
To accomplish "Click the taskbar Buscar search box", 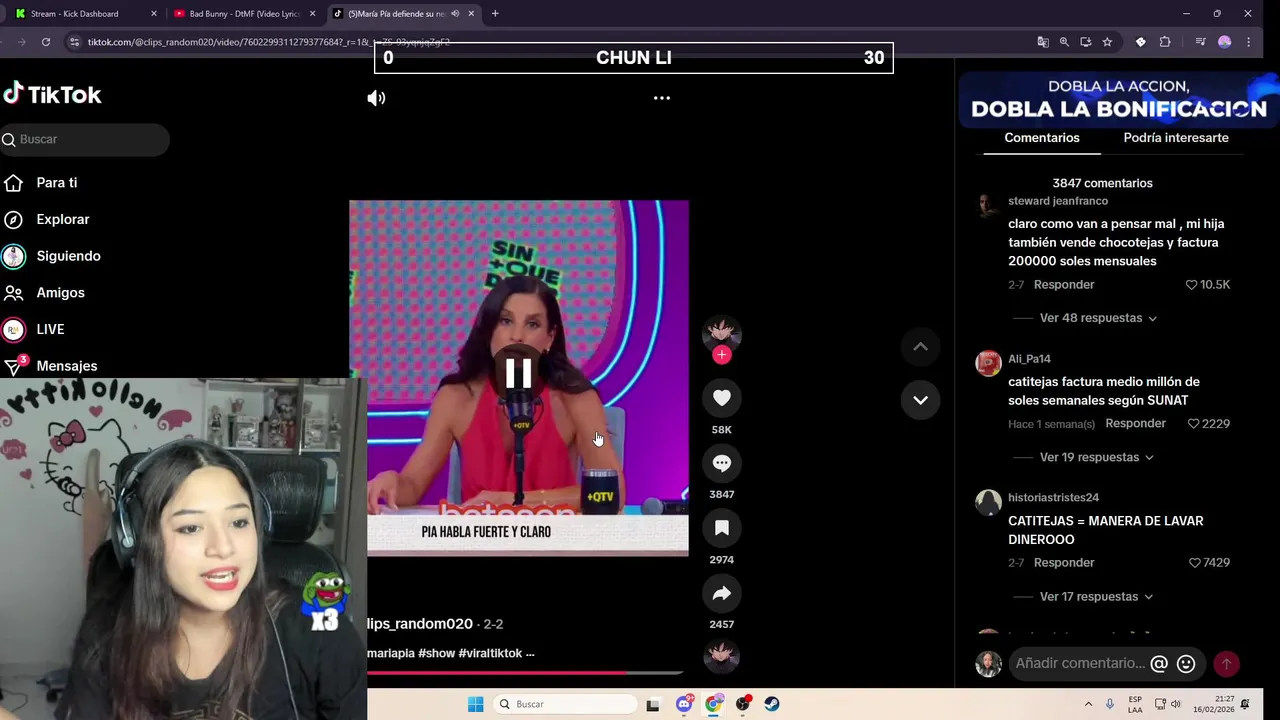I will [x=566, y=704].
